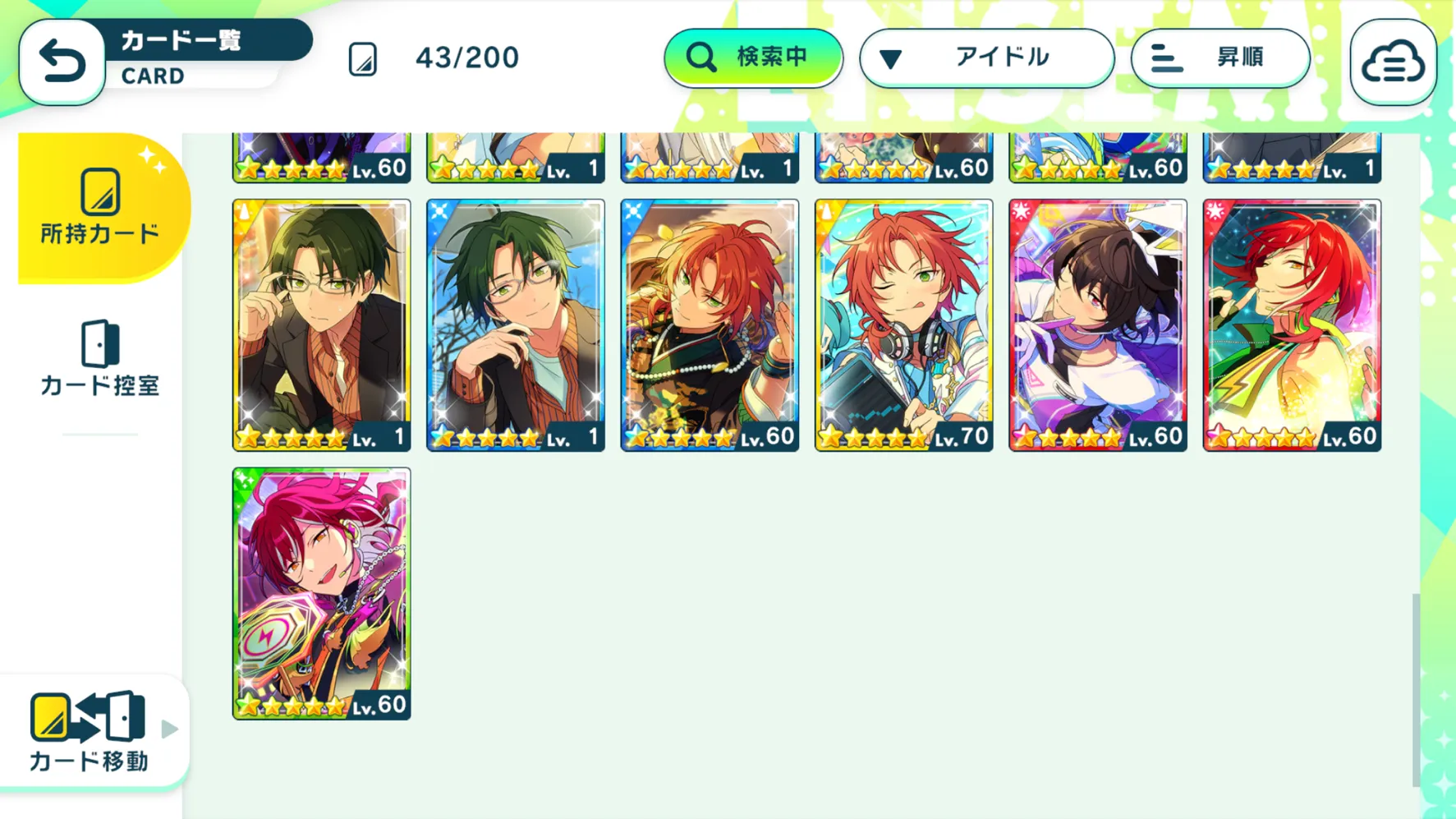1456x819 pixels.
Task: Open the cloud menu icon
Action: coord(1393,62)
